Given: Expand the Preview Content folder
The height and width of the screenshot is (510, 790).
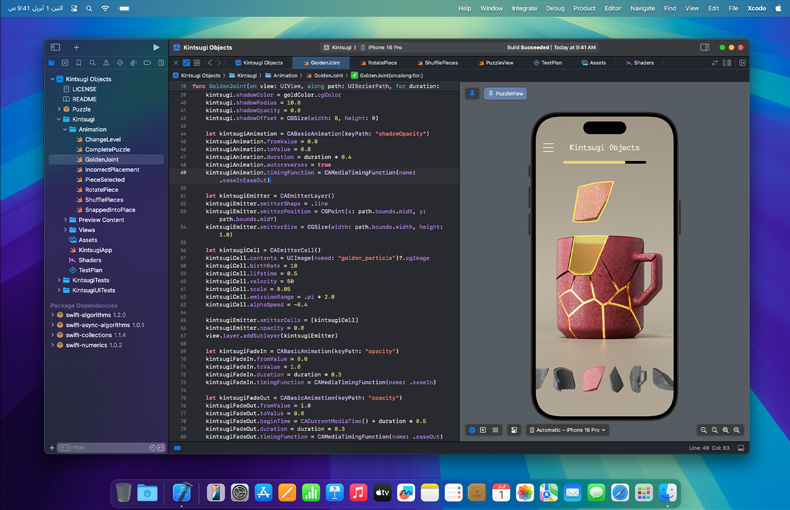Looking at the screenshot, I should click(x=65, y=220).
